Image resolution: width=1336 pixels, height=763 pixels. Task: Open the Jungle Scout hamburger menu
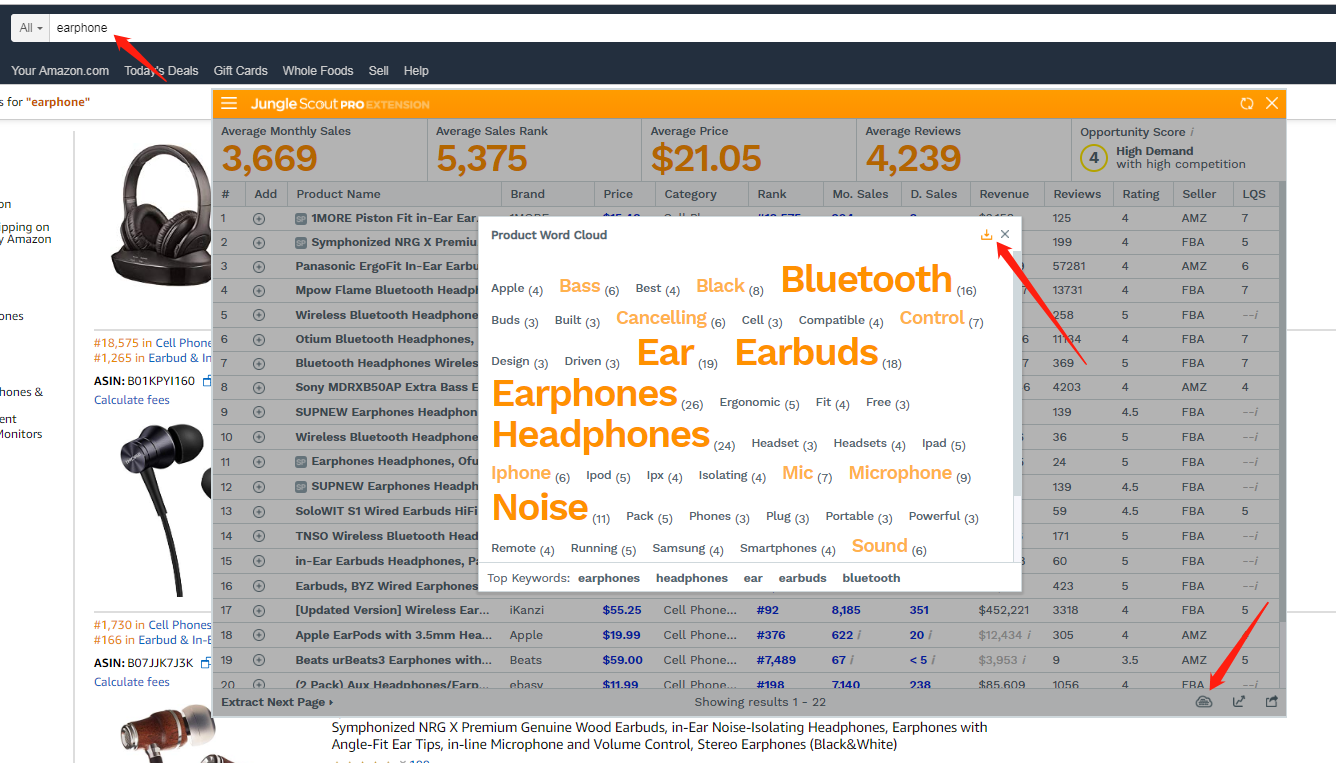coord(229,104)
